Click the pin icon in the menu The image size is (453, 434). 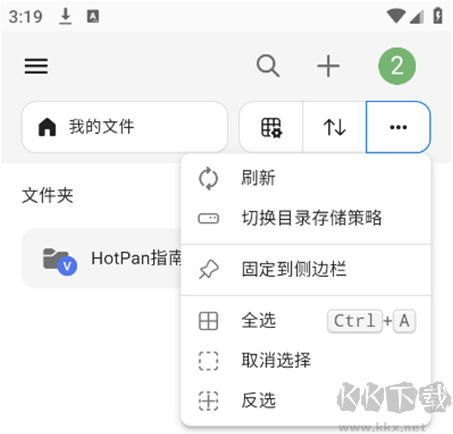tap(209, 269)
